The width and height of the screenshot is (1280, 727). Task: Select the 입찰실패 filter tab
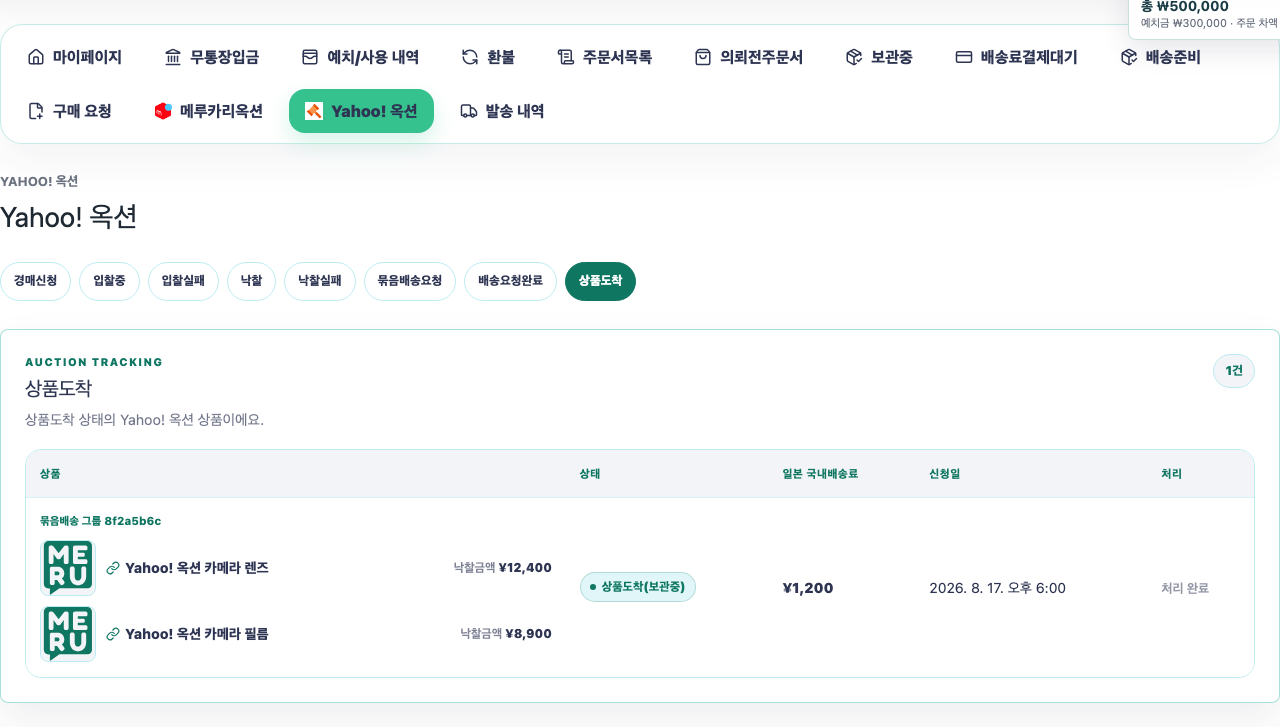[183, 281]
